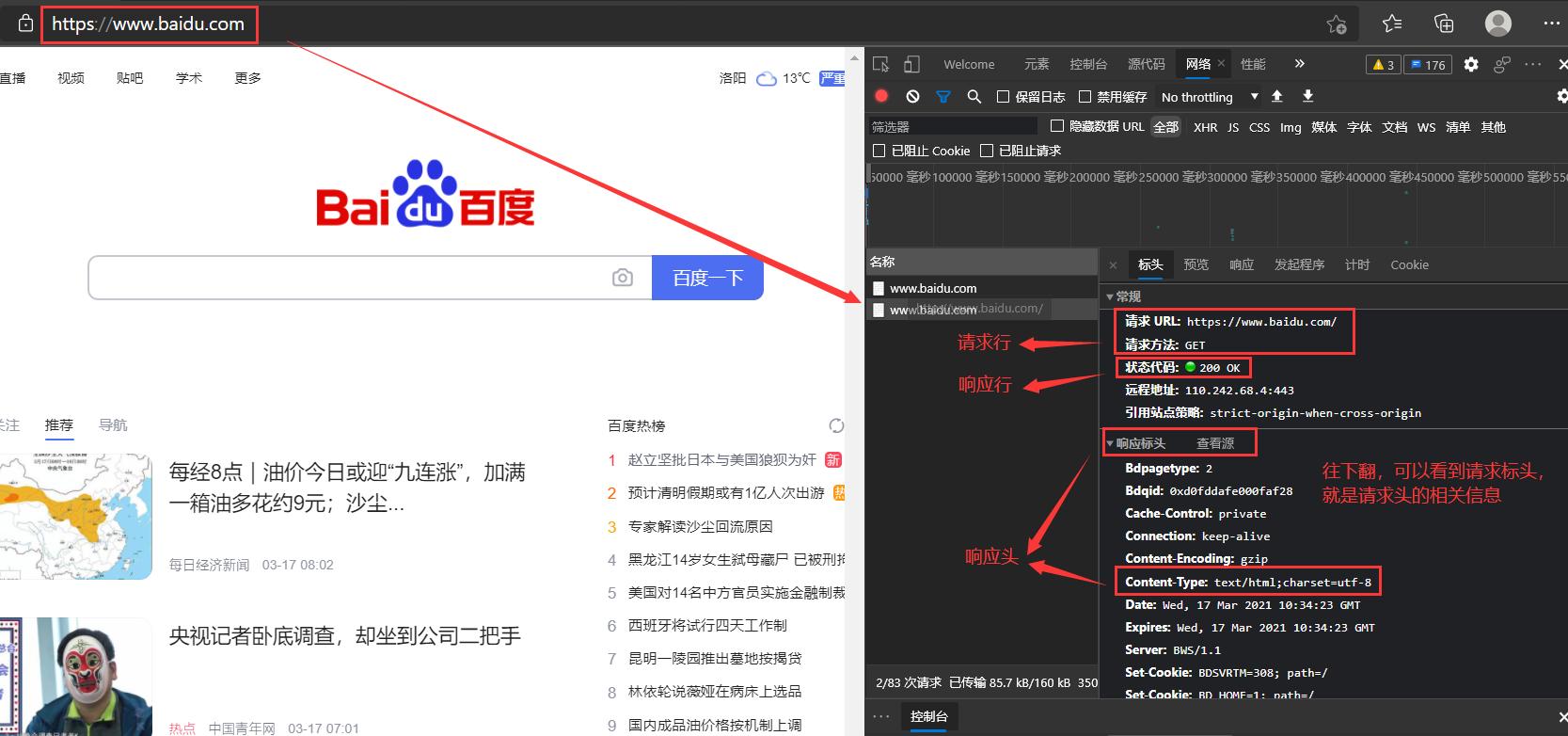Open the 学术 link on Baidu
1568x736 pixels.
click(189, 78)
